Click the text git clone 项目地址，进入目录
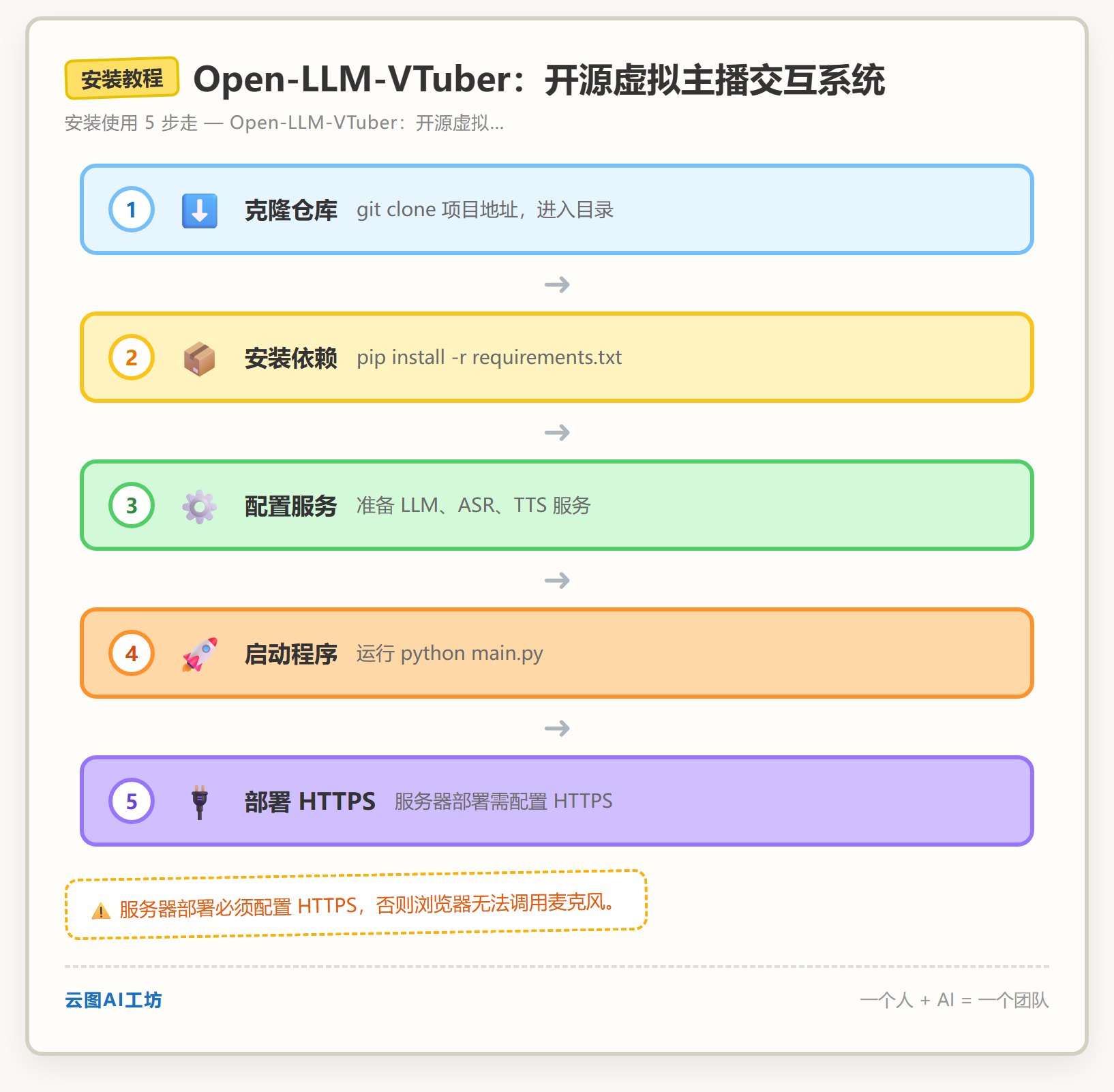This screenshot has height=1092, width=1114. point(485,210)
